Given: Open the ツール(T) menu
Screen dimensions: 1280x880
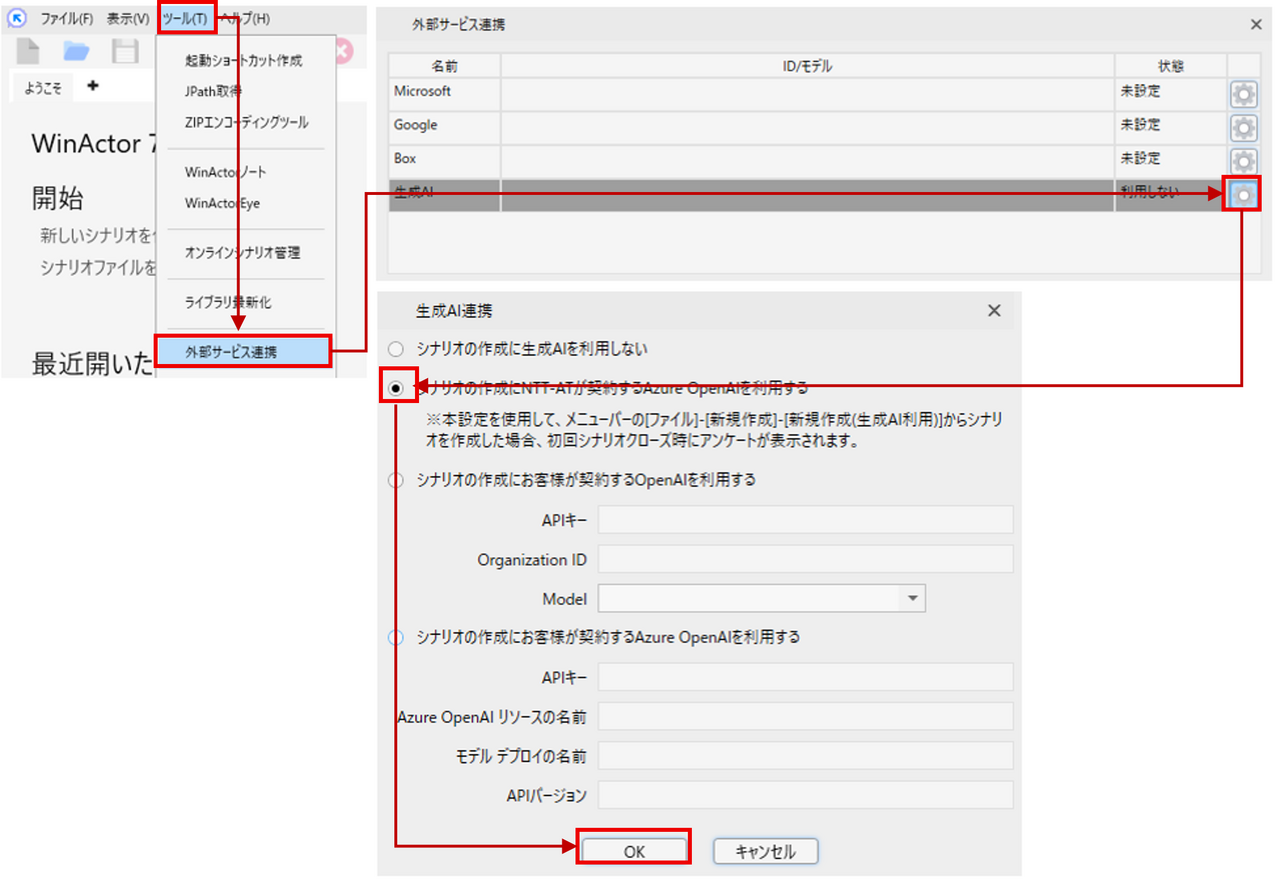Looking at the screenshot, I should (x=185, y=19).
